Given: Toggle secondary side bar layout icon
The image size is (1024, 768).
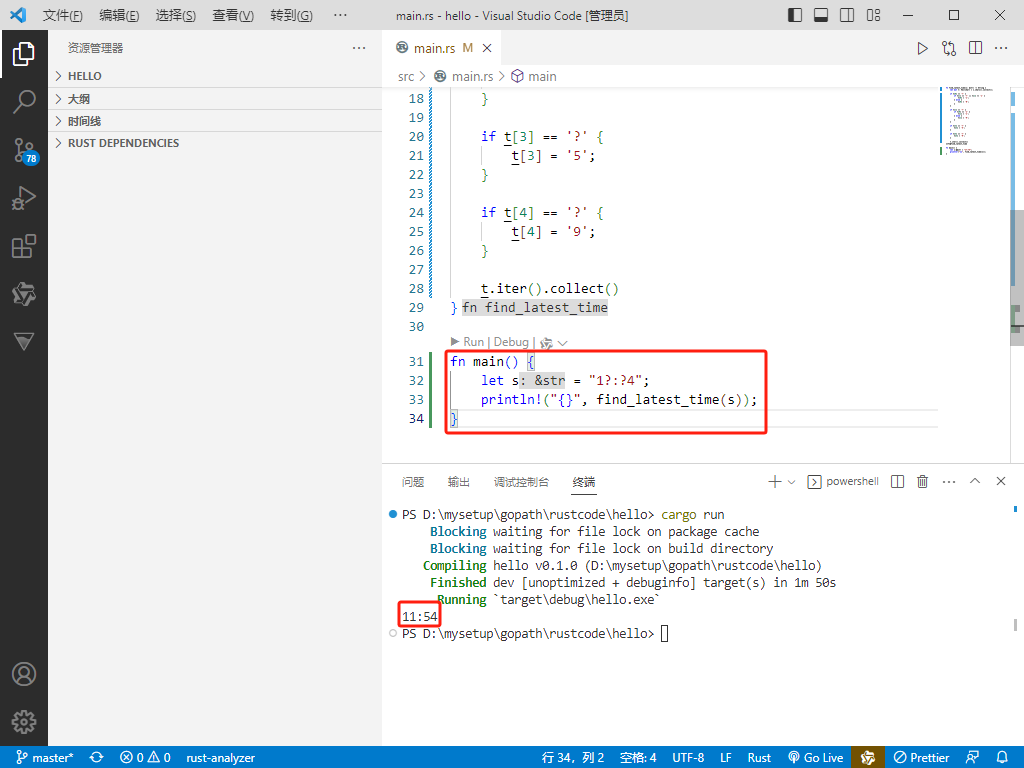Looking at the screenshot, I should [x=847, y=15].
